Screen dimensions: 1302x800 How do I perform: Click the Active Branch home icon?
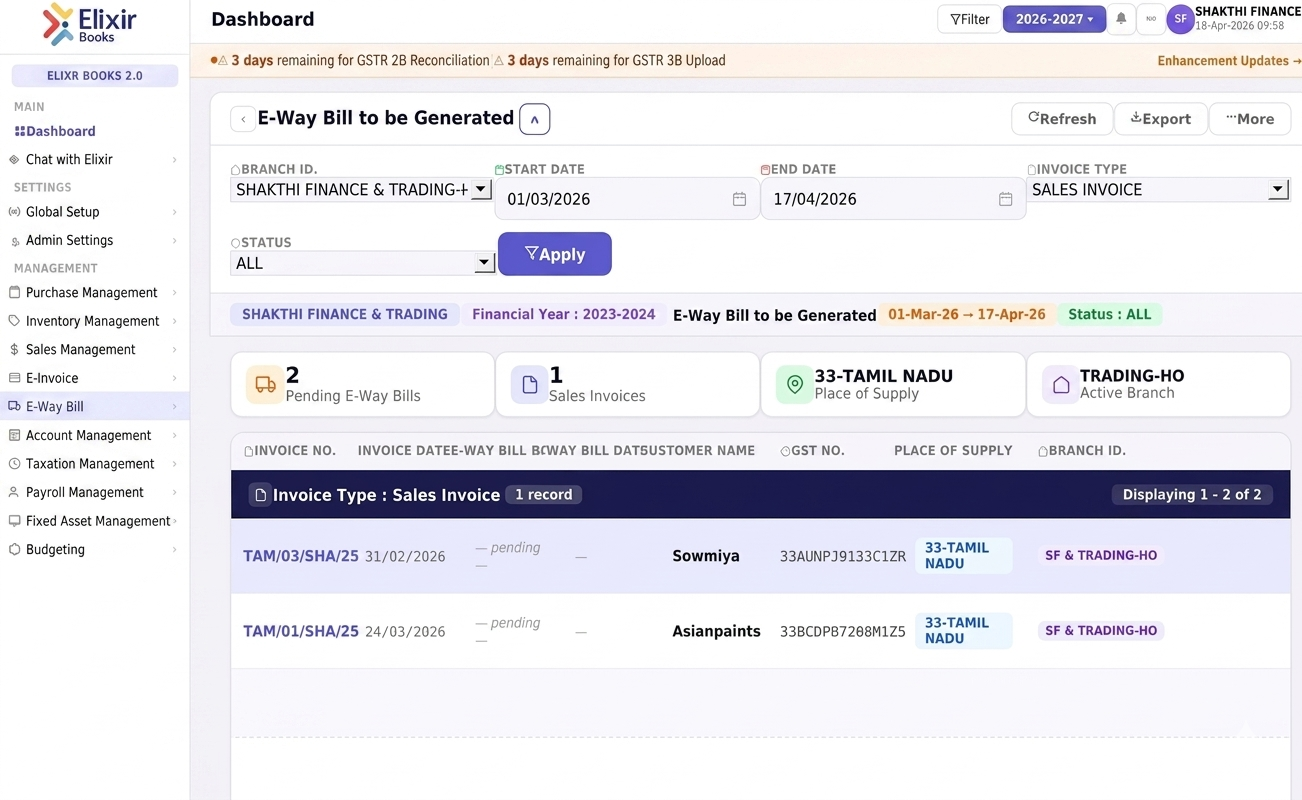click(x=1061, y=384)
